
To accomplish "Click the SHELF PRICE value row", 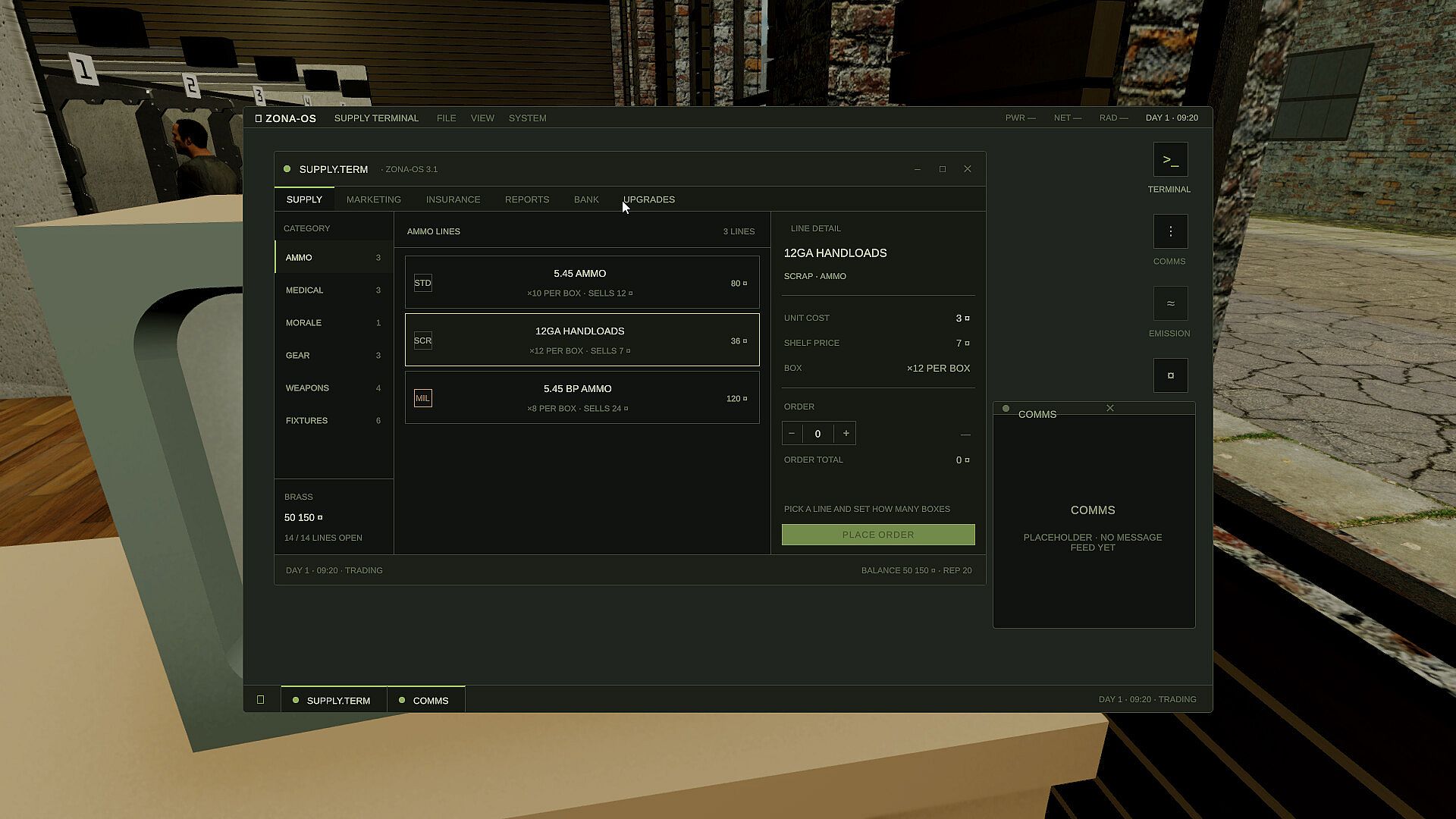I will (x=878, y=344).
